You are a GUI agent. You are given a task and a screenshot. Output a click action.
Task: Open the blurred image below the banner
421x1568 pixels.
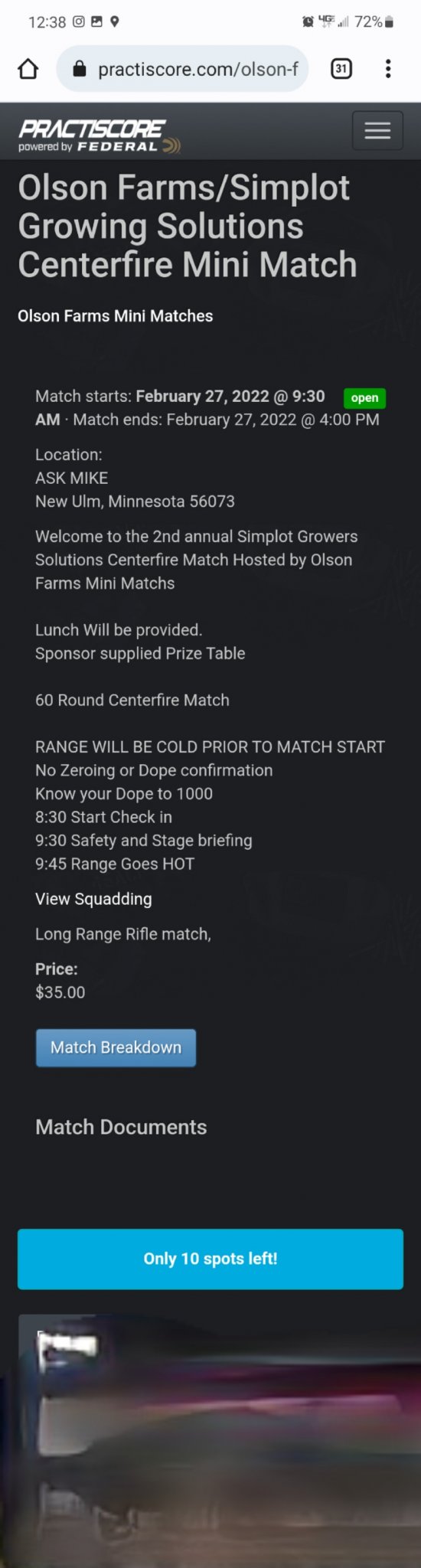[210, 1441]
